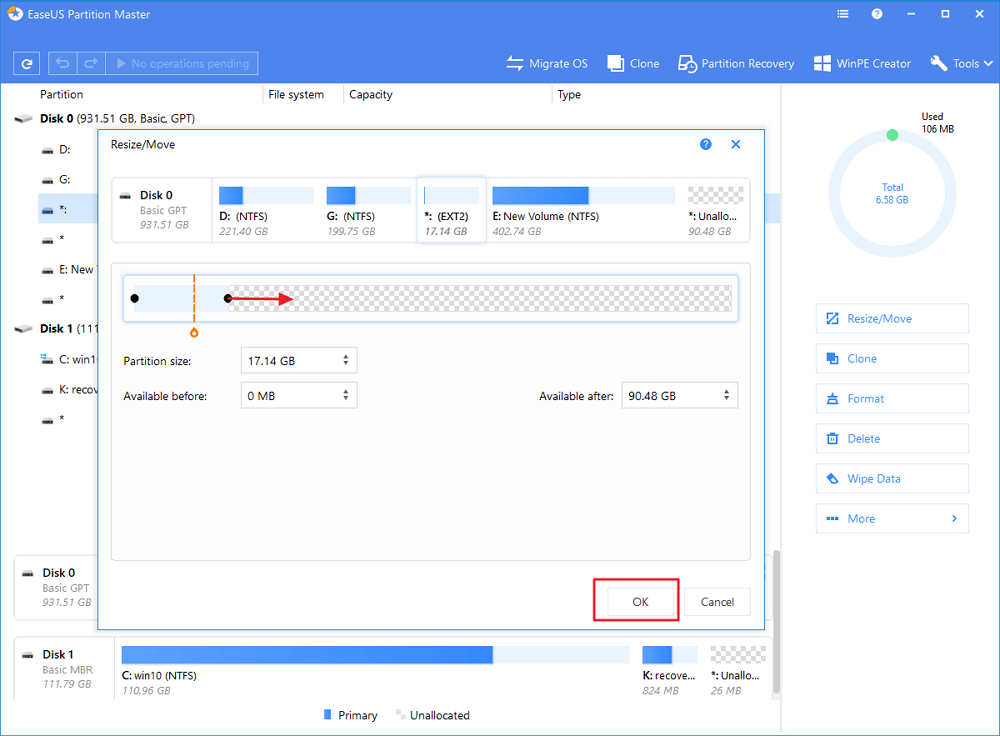Screen dimensions: 1000x736
Task: Click the Type column header
Action: 569,94
